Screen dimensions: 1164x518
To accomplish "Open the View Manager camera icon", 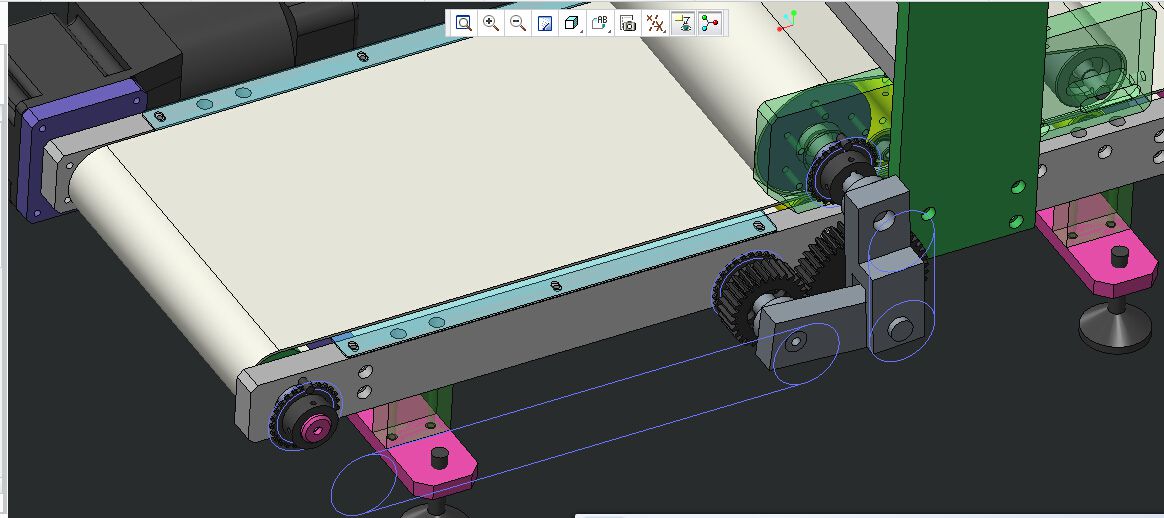I will tap(628, 23).
